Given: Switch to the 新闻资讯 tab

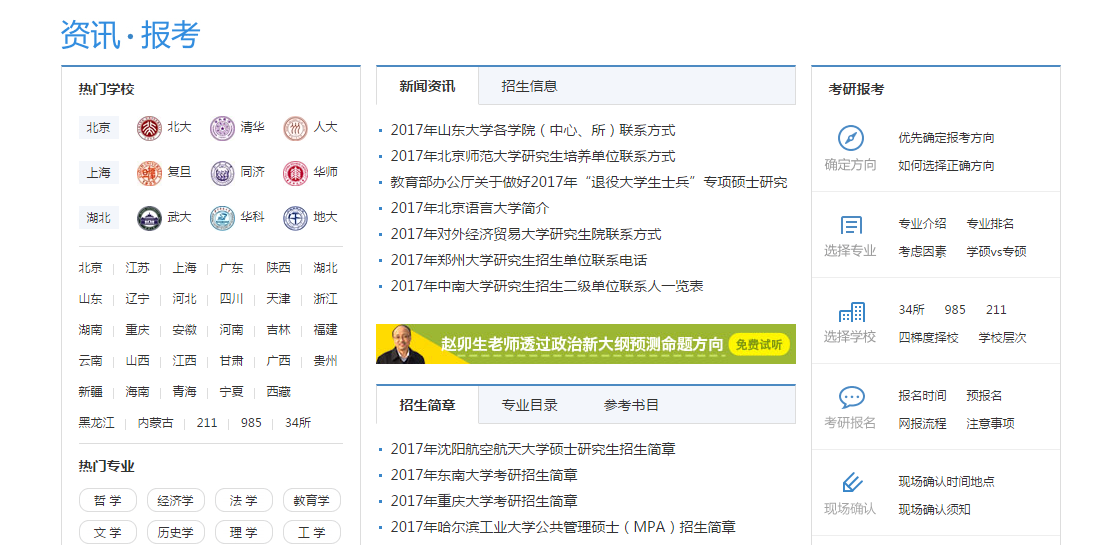Looking at the screenshot, I should [427, 86].
